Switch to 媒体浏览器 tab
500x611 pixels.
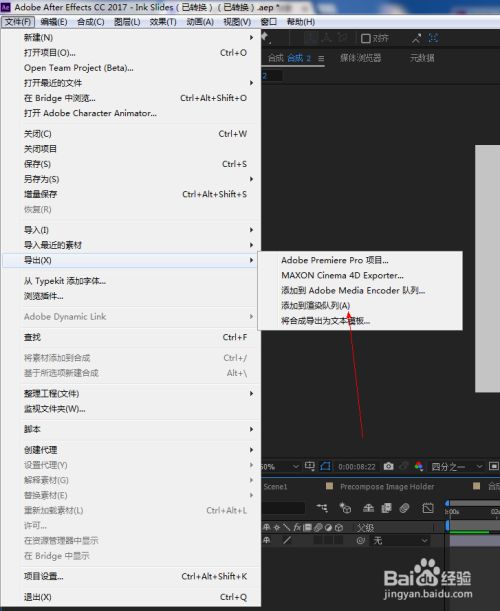[x=360, y=58]
